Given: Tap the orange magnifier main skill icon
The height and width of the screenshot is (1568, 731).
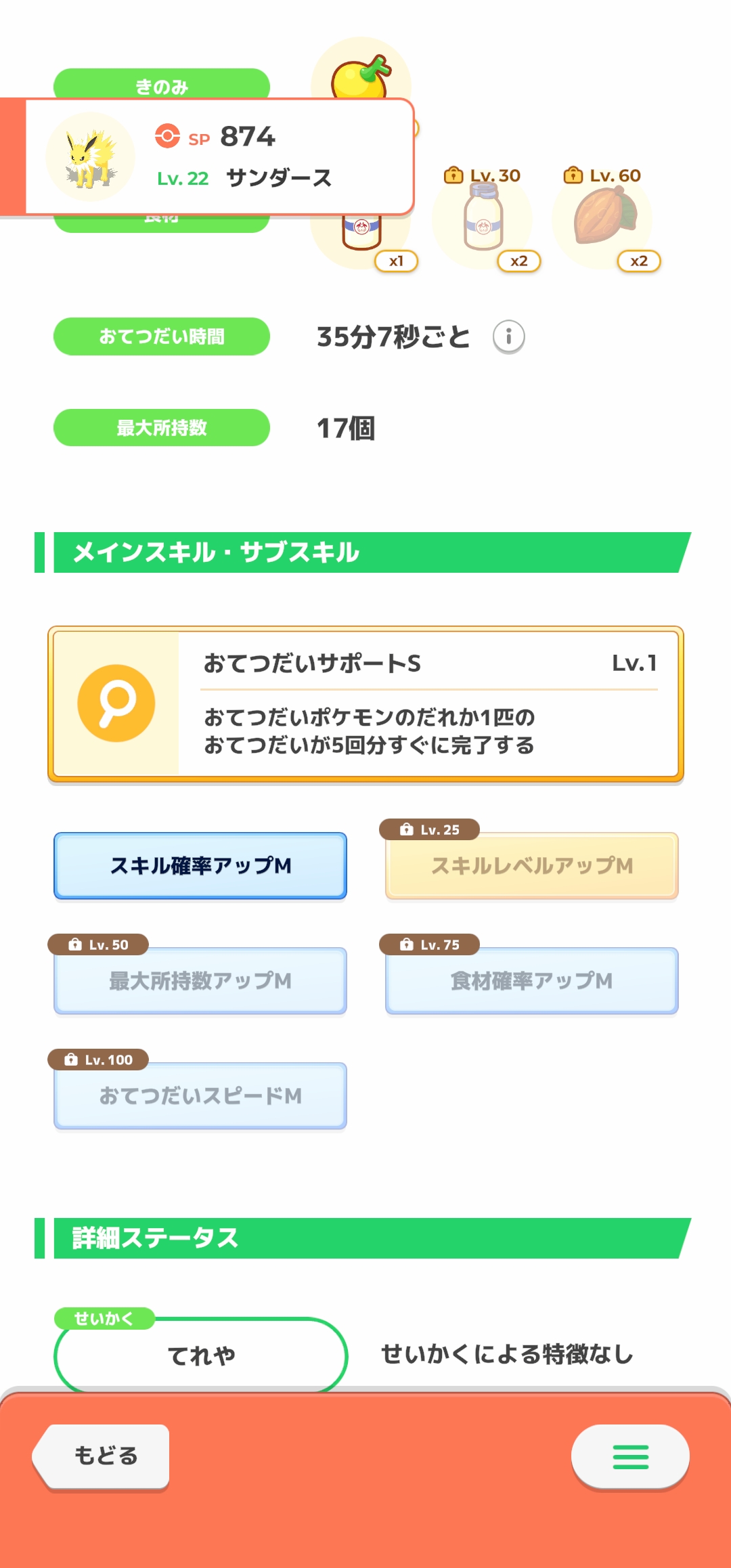Looking at the screenshot, I should click(116, 703).
